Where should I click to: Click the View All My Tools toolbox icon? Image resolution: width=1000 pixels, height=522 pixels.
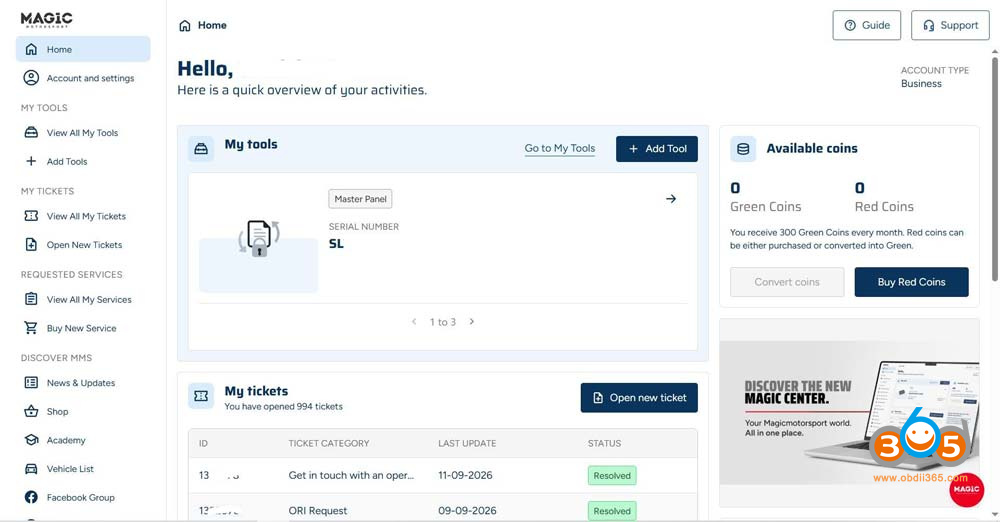tap(31, 133)
